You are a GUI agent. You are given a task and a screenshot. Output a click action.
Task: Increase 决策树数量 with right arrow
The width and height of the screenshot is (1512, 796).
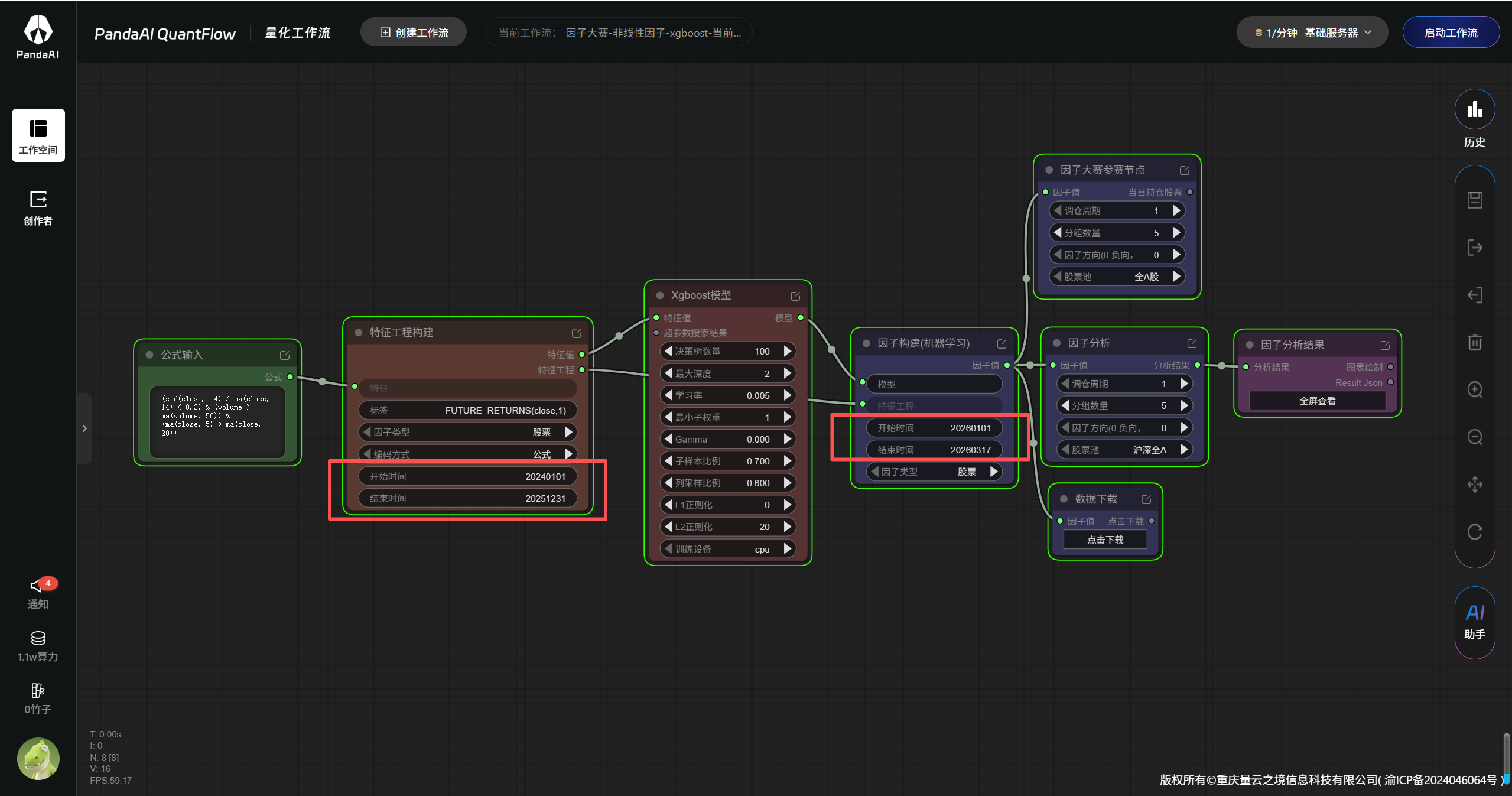(x=788, y=351)
